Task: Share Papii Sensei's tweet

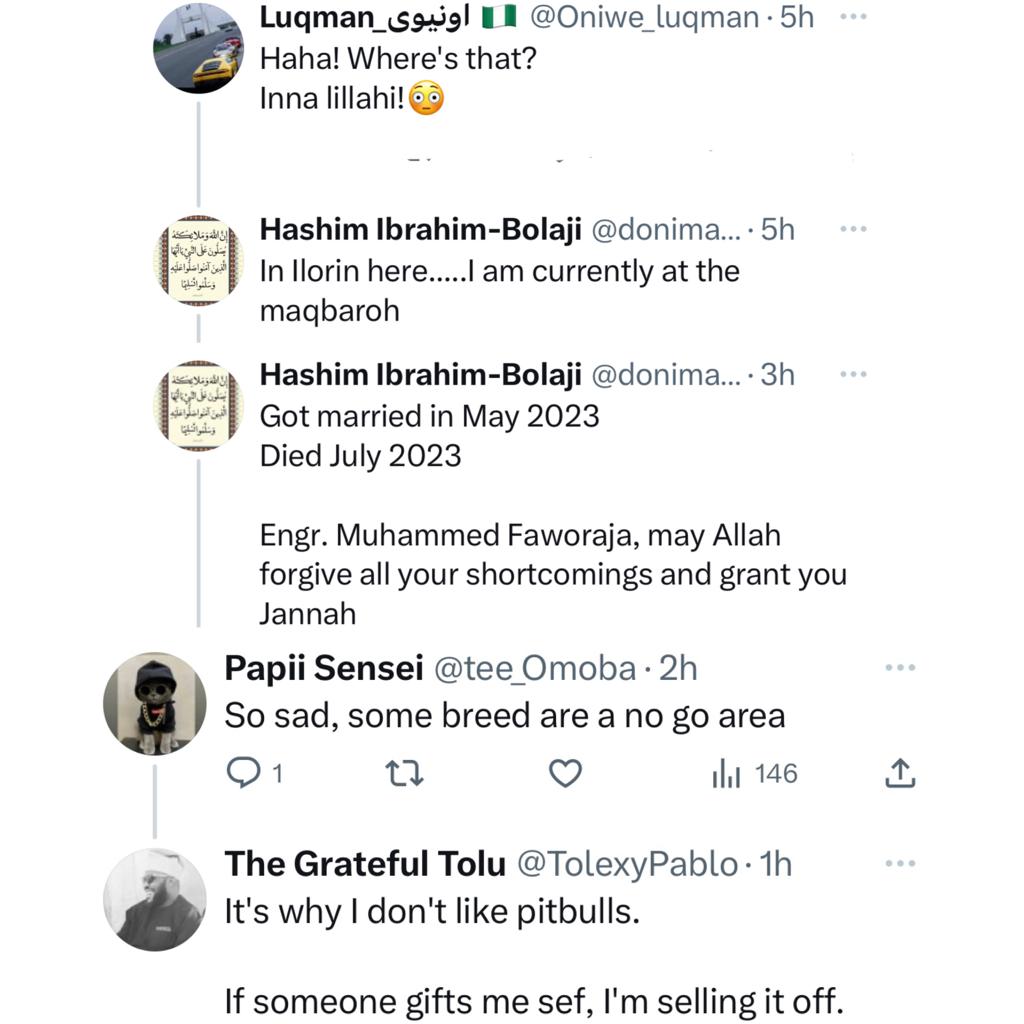Action: 900,773
